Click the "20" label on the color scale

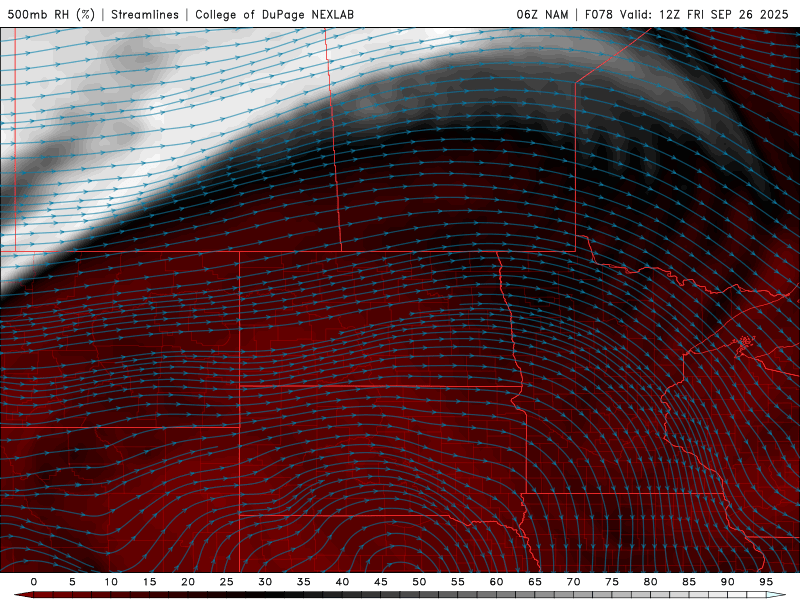tap(188, 582)
